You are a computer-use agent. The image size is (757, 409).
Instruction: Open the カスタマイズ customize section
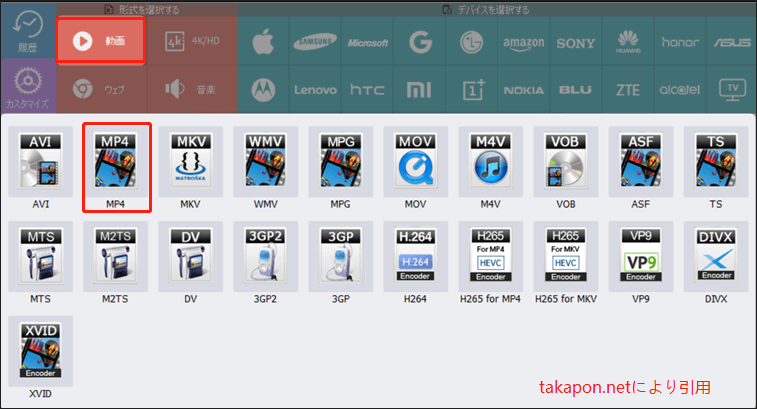pyautogui.click(x=28, y=86)
